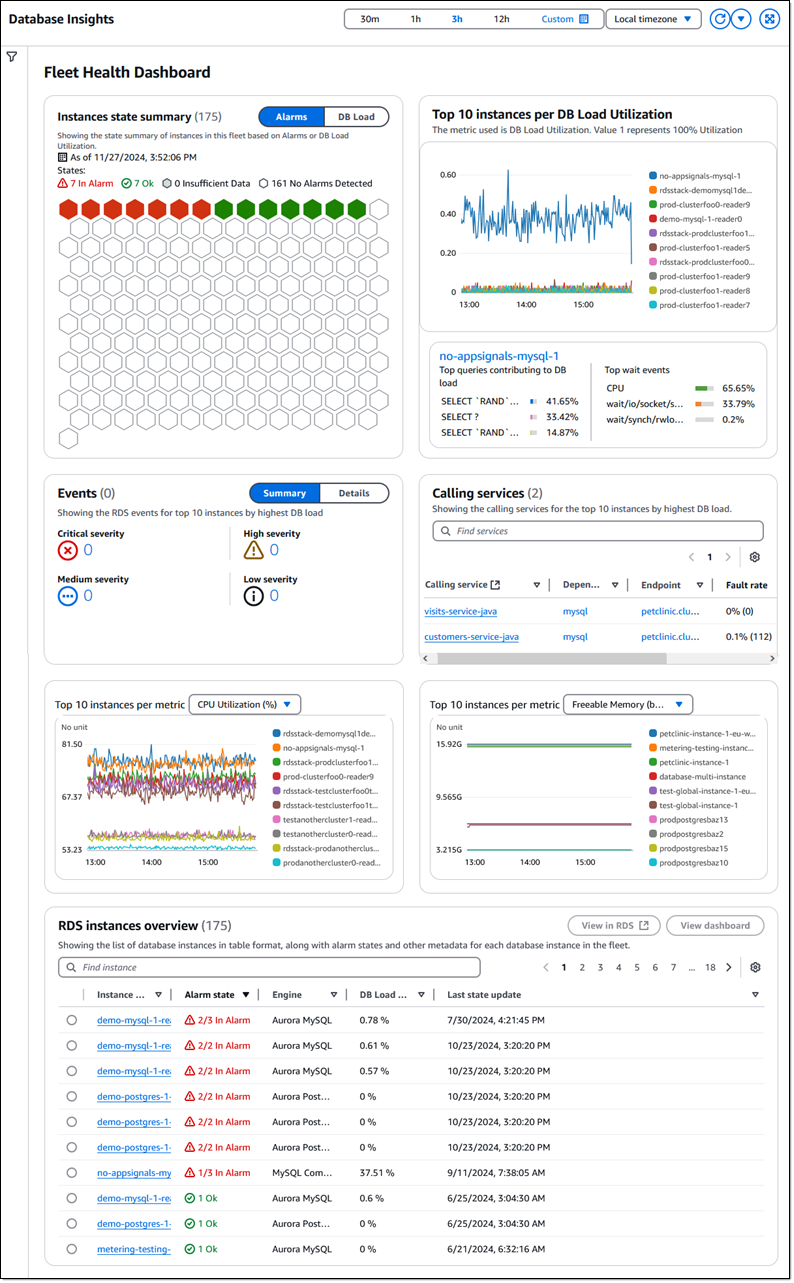Go to previous page in RDS instances
This screenshot has height=1283, width=794.
(546, 967)
